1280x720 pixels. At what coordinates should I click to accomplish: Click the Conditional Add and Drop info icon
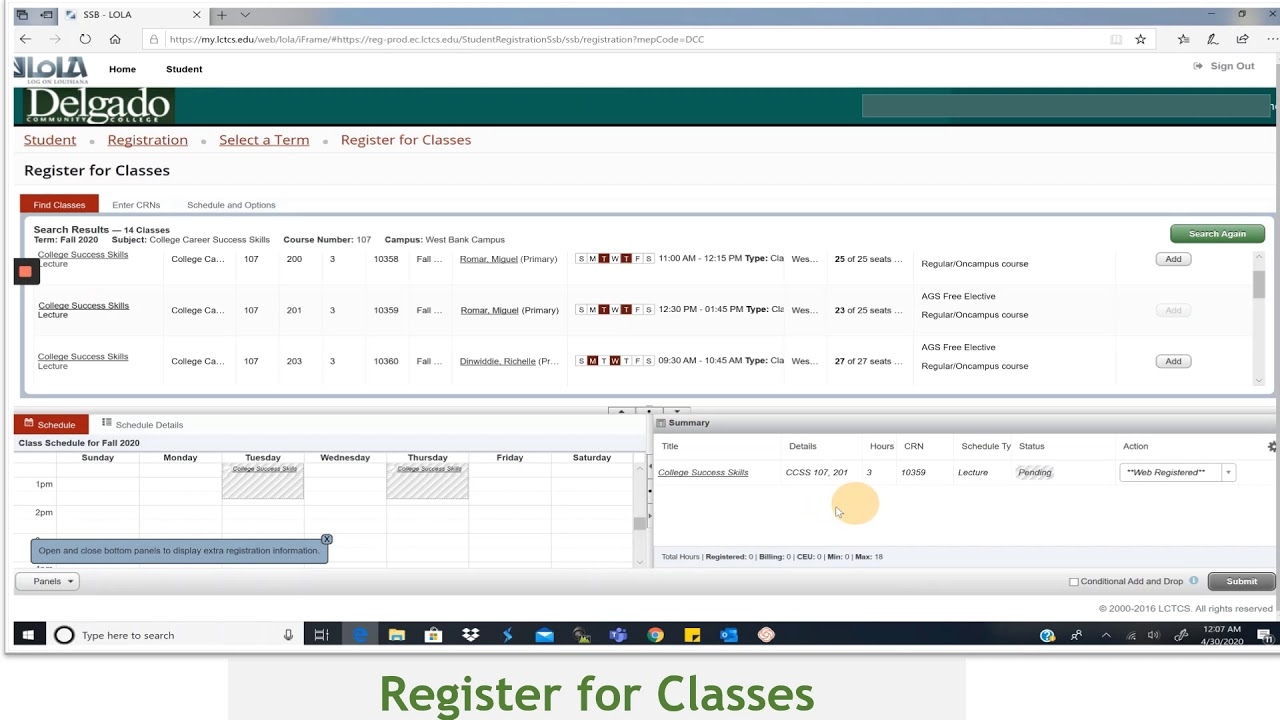1194,580
